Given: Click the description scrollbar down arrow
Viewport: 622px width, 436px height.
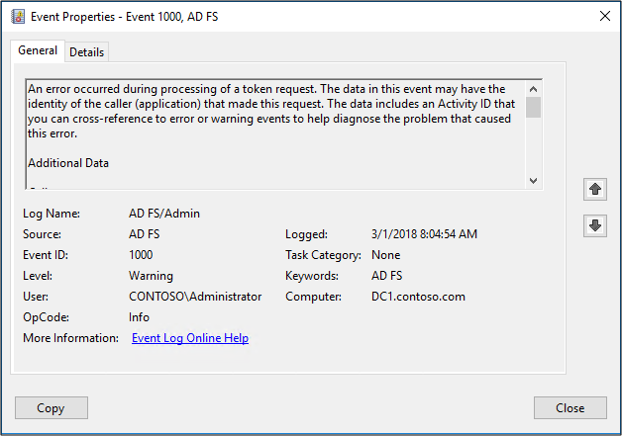Looking at the screenshot, I should [x=533, y=180].
